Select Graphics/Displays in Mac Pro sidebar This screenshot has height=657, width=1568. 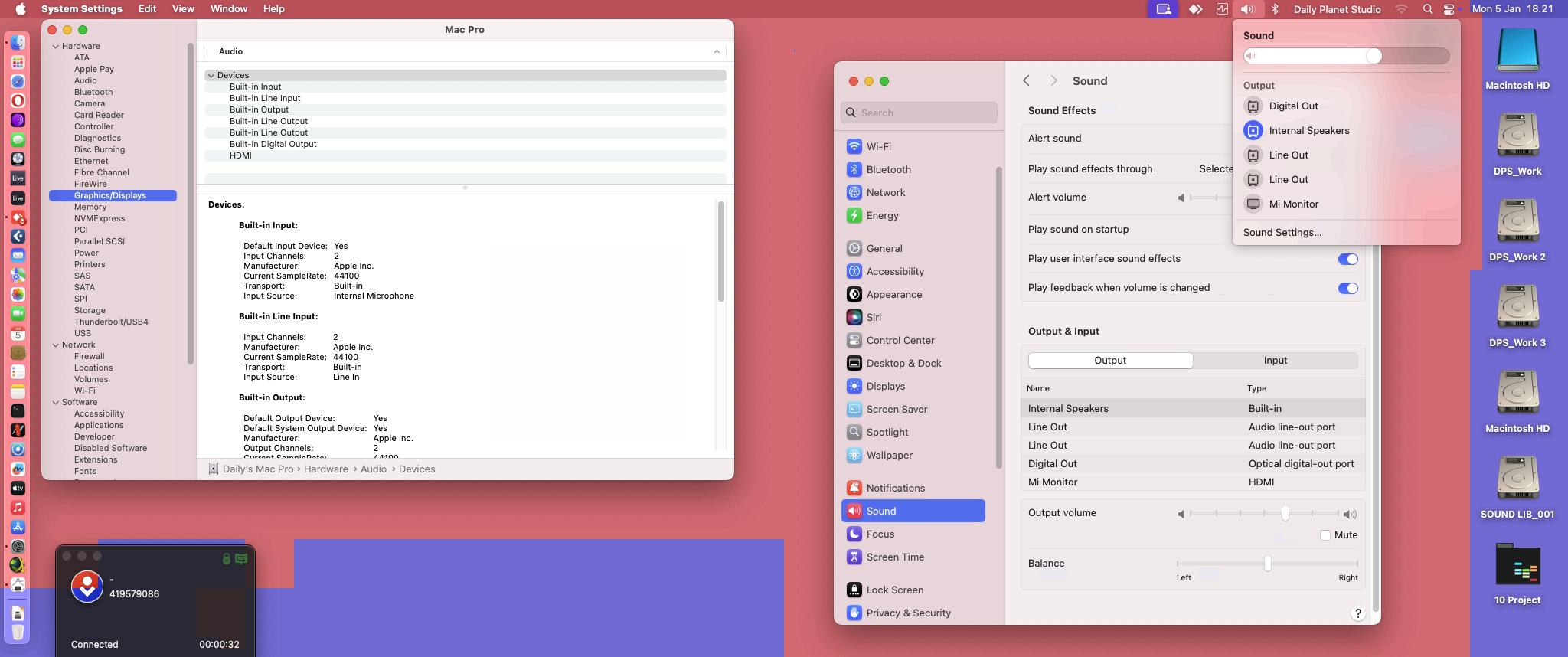(x=113, y=195)
